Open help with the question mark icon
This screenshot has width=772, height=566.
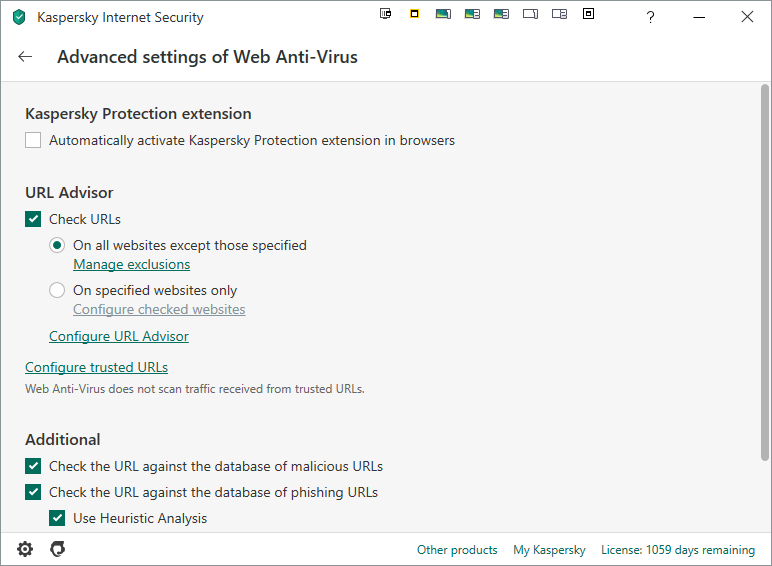pos(651,17)
